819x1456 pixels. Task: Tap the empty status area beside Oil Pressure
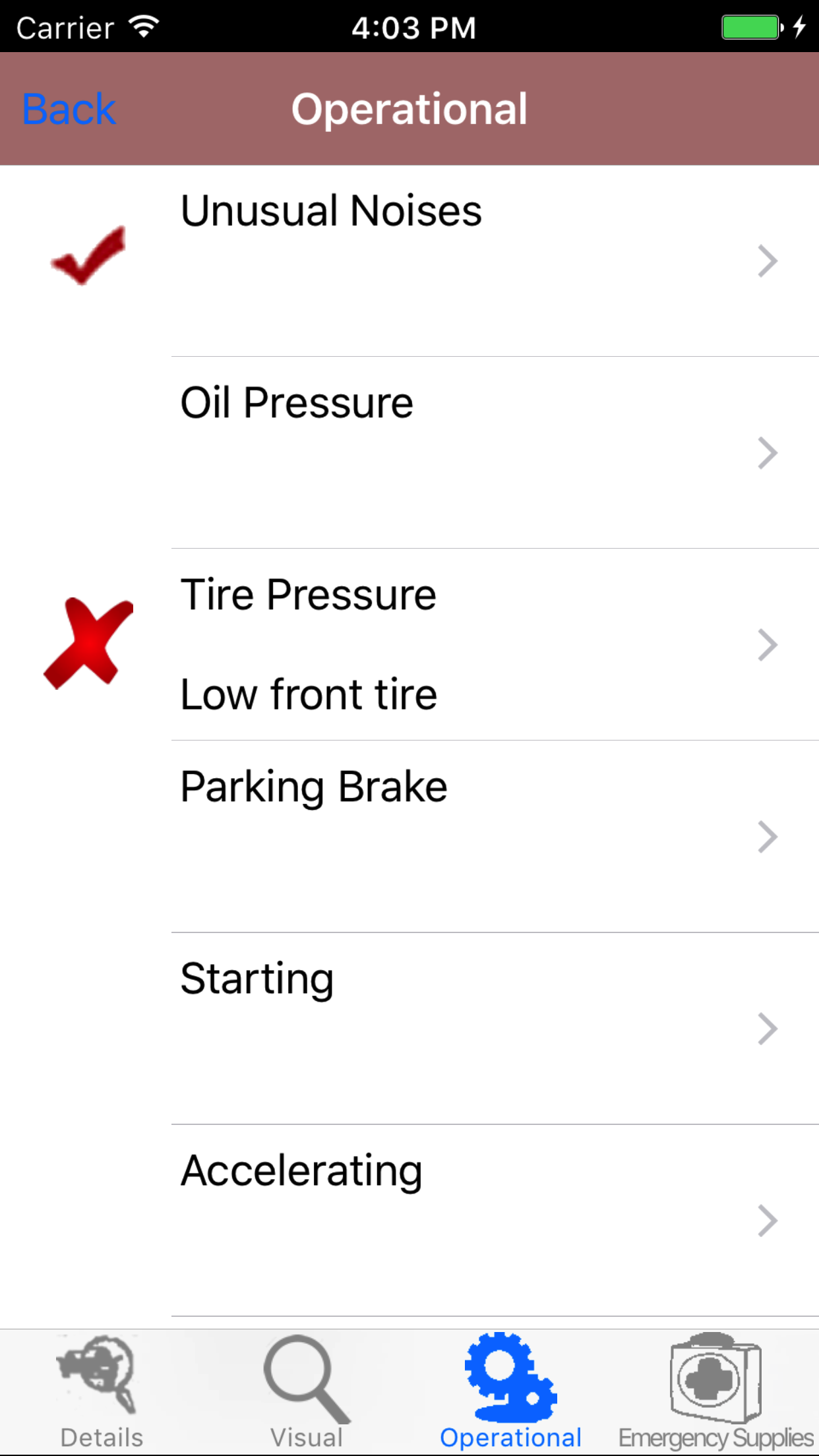[x=88, y=452]
